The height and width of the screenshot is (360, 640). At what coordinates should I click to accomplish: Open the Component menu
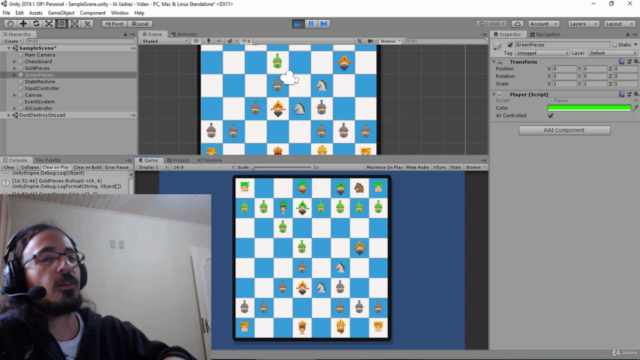tap(93, 13)
